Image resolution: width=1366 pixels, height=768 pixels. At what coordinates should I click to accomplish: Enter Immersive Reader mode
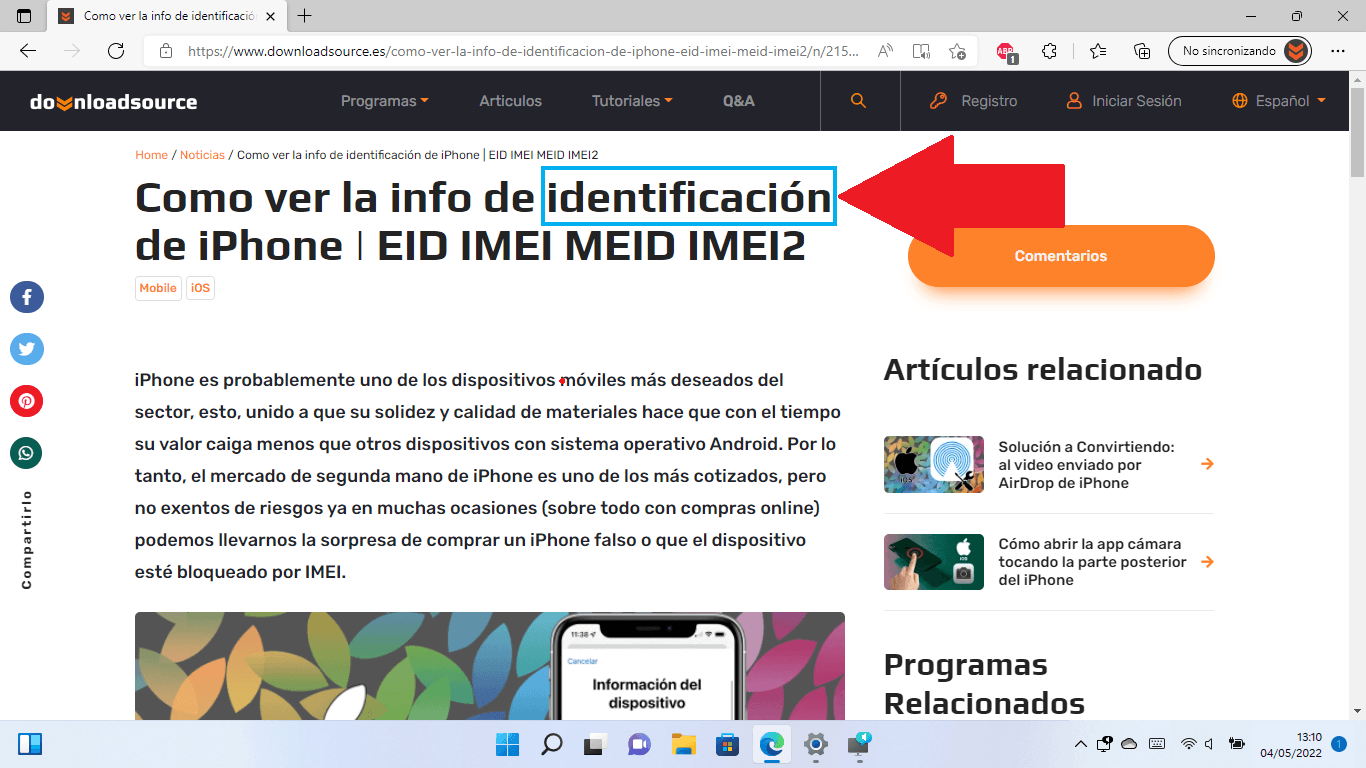921,51
